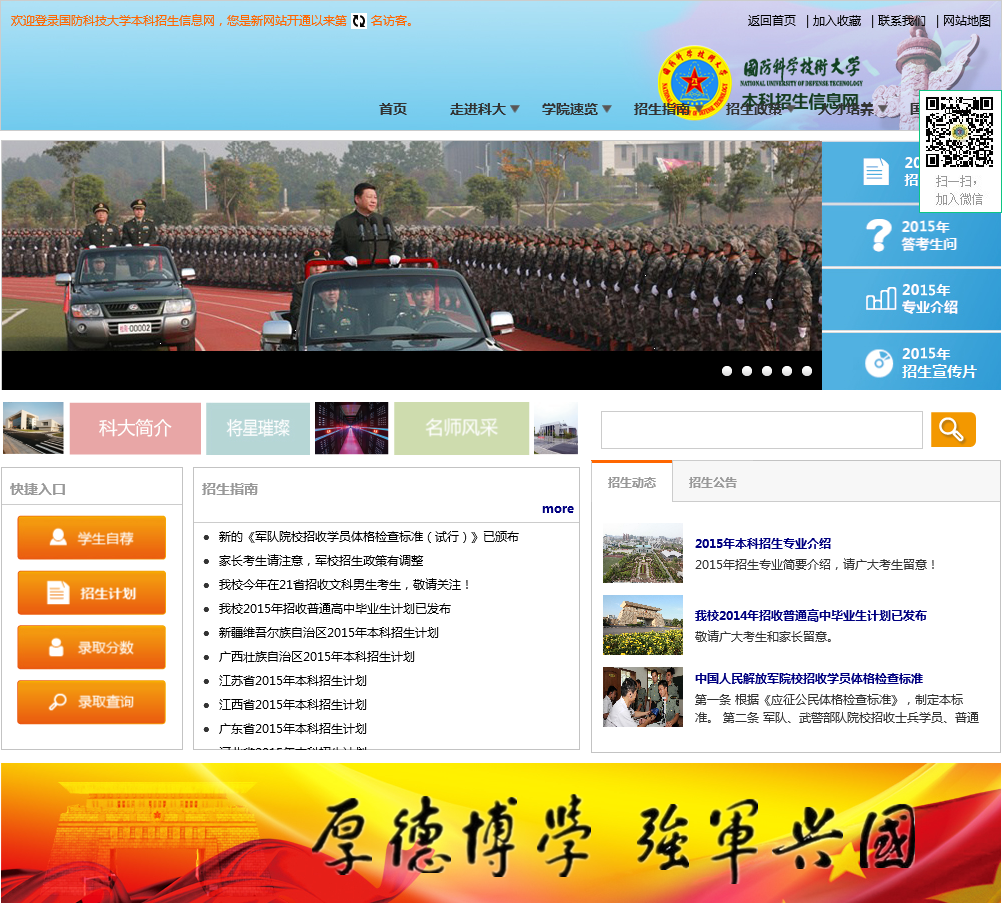Open 广东省2015年本科招生计划
The image size is (1002, 911).
pos(292,729)
